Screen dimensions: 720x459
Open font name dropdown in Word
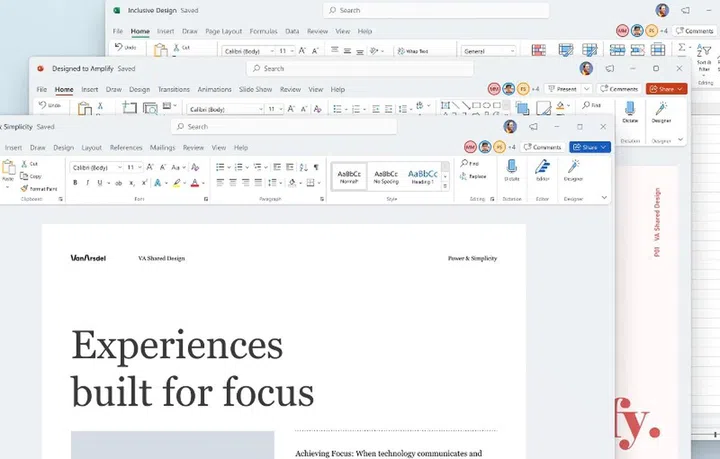coord(120,168)
